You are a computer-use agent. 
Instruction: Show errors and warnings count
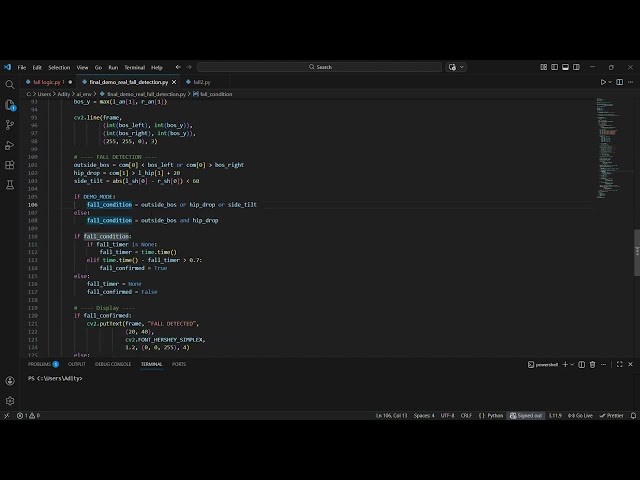pyautogui.click(x=29, y=416)
